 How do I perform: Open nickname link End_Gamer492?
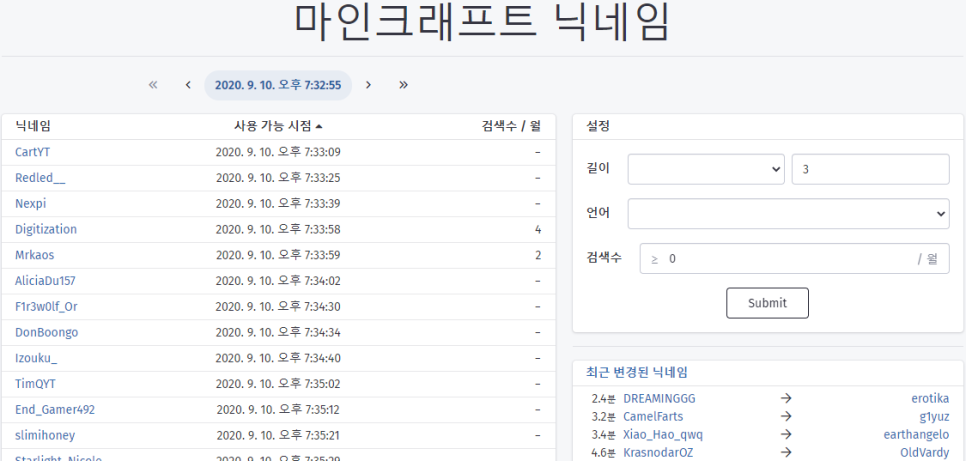[x=55, y=409]
